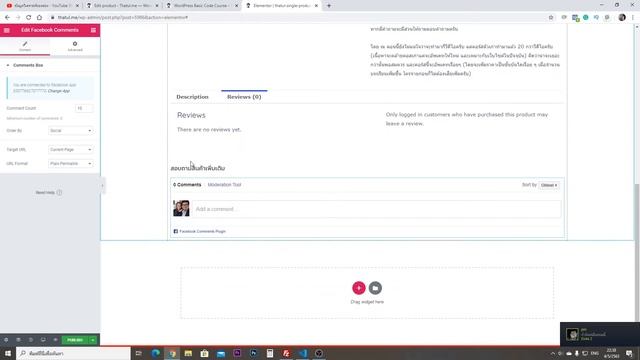Open File Explorer from the taskbar
The width and height of the screenshot is (640, 360).
[188, 353]
